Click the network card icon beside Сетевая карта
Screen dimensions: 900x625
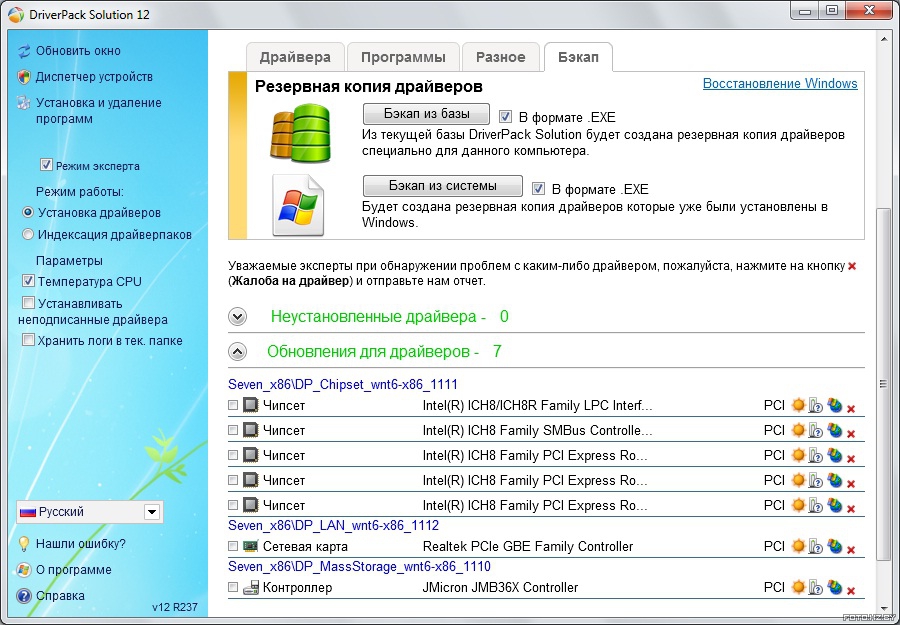(x=250, y=546)
